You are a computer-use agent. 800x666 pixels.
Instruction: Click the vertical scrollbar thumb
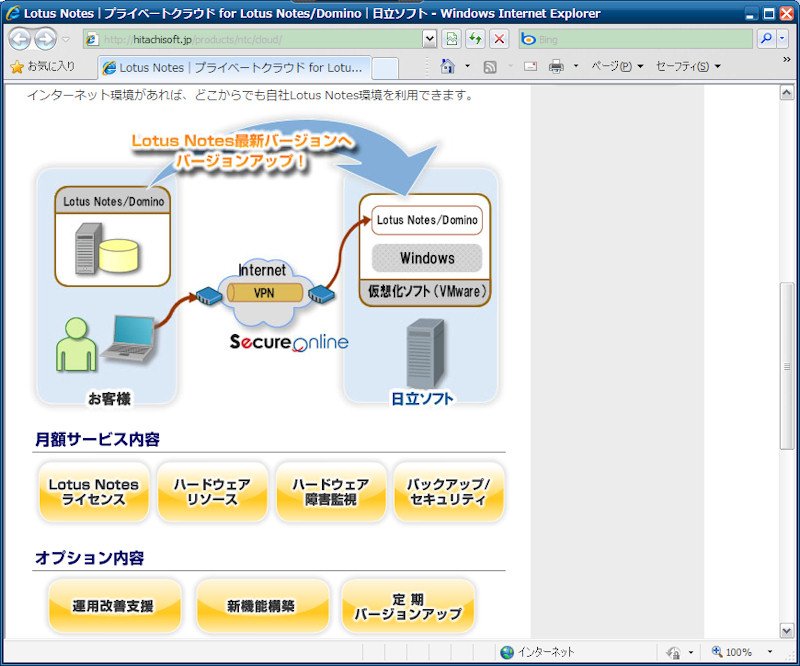(x=786, y=365)
